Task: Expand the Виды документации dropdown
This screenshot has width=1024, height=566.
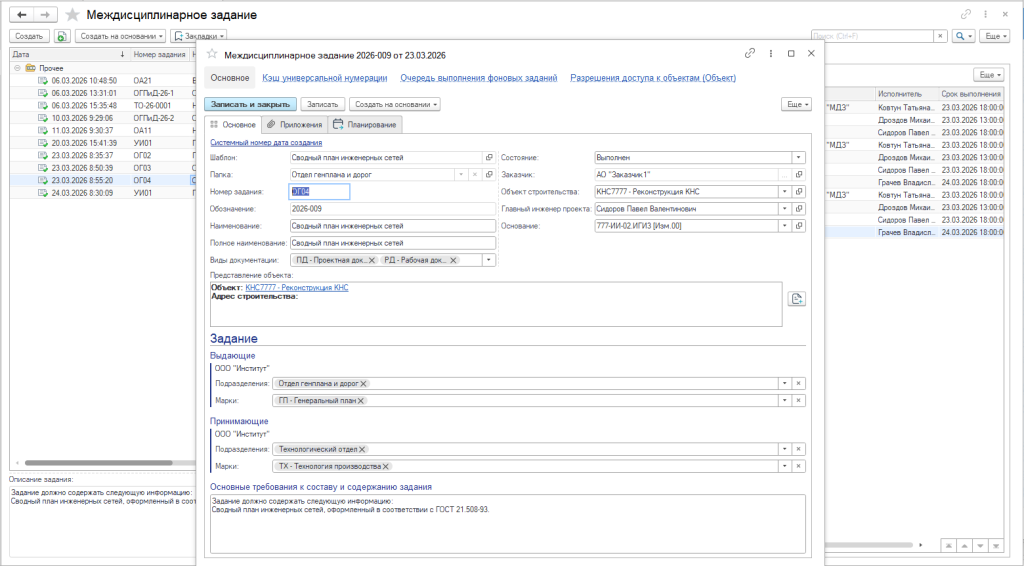Action: click(x=488, y=260)
